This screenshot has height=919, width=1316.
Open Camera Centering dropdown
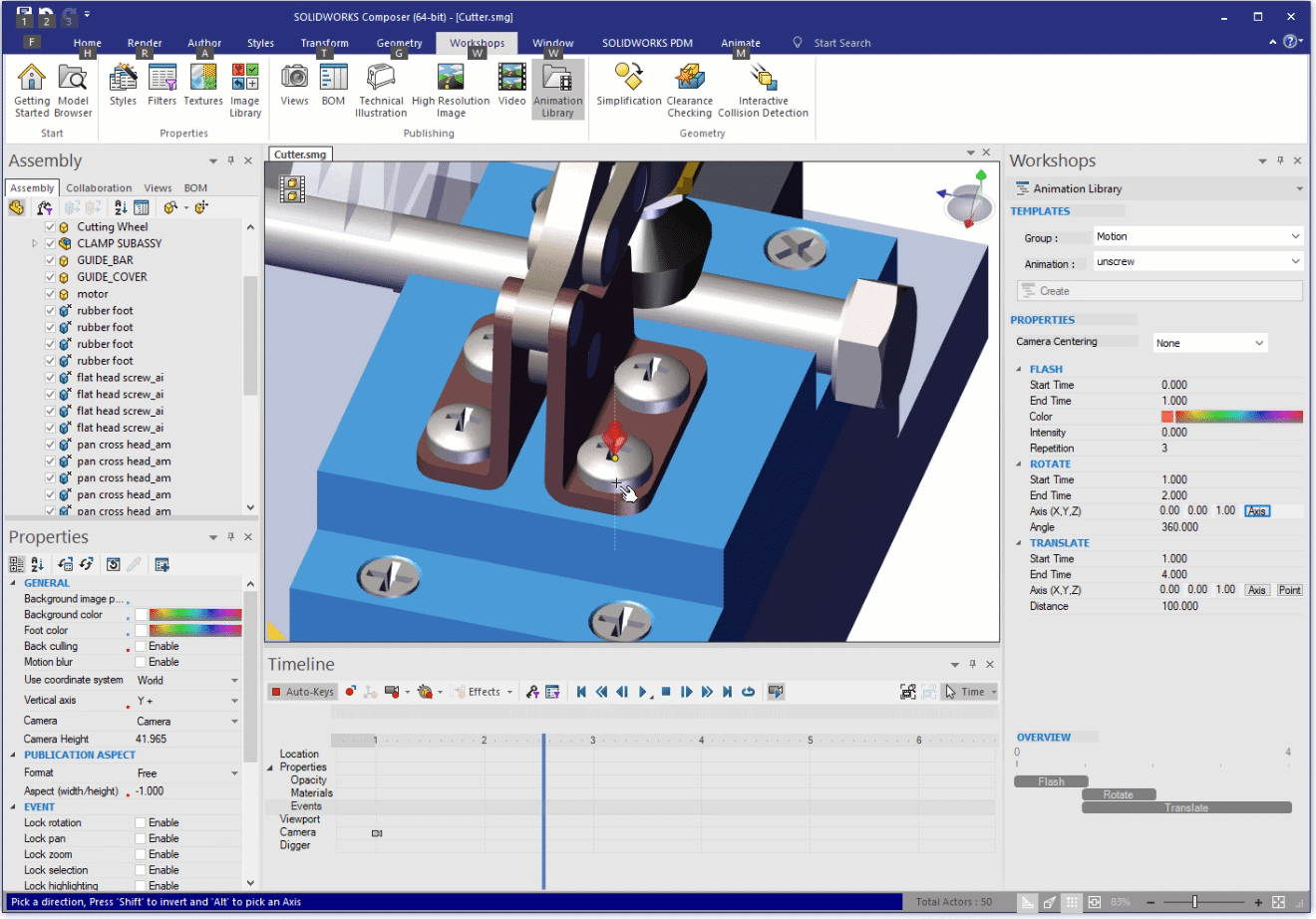(x=1210, y=343)
